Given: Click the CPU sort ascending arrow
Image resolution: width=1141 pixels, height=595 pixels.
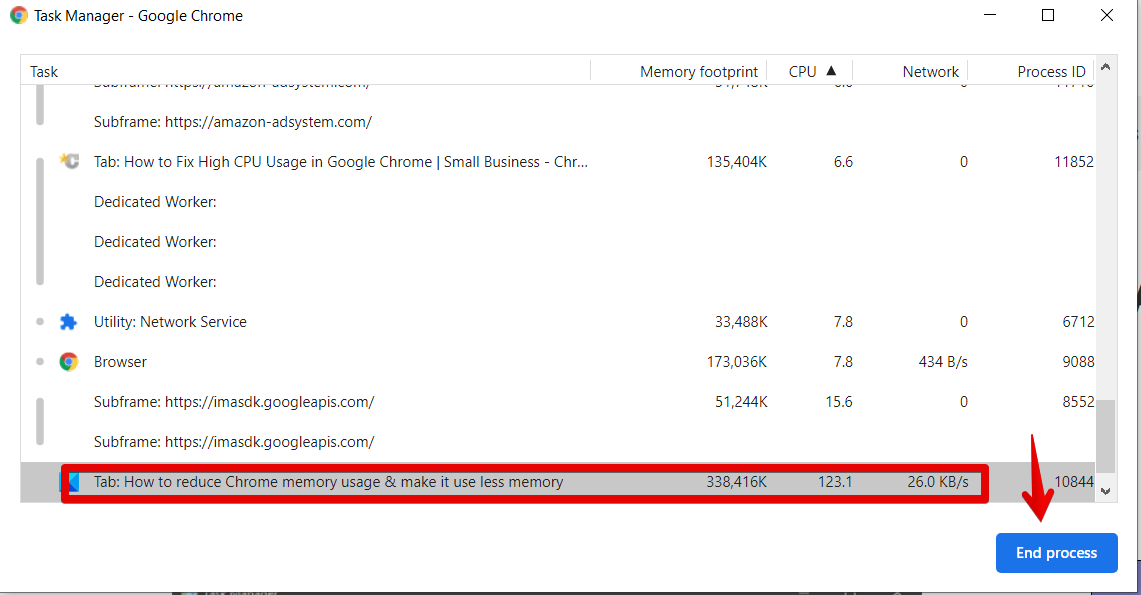Looking at the screenshot, I should (x=831, y=71).
